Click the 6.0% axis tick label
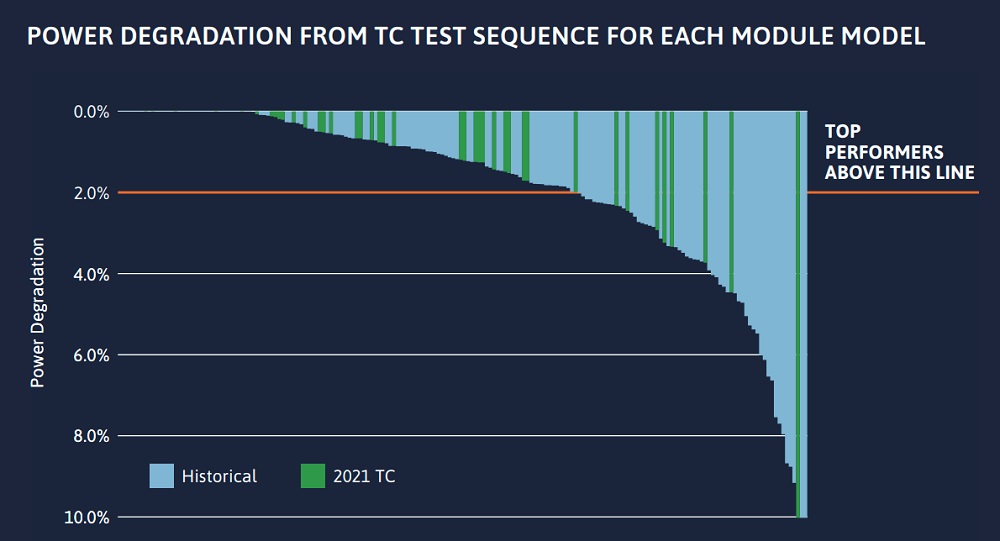 coord(91,355)
